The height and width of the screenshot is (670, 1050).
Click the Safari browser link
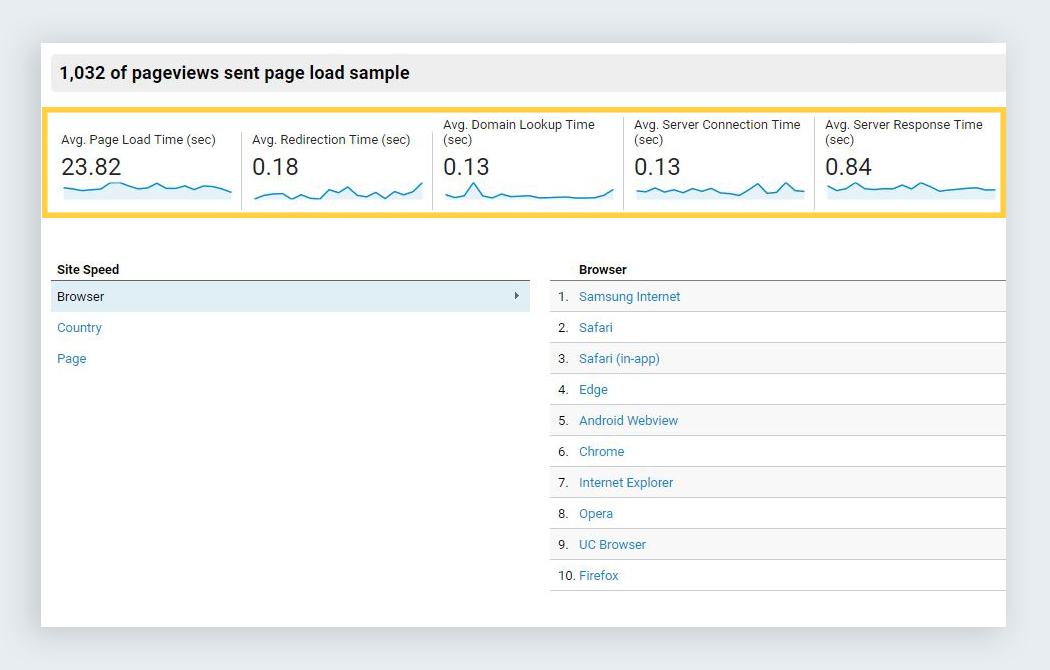tap(596, 327)
